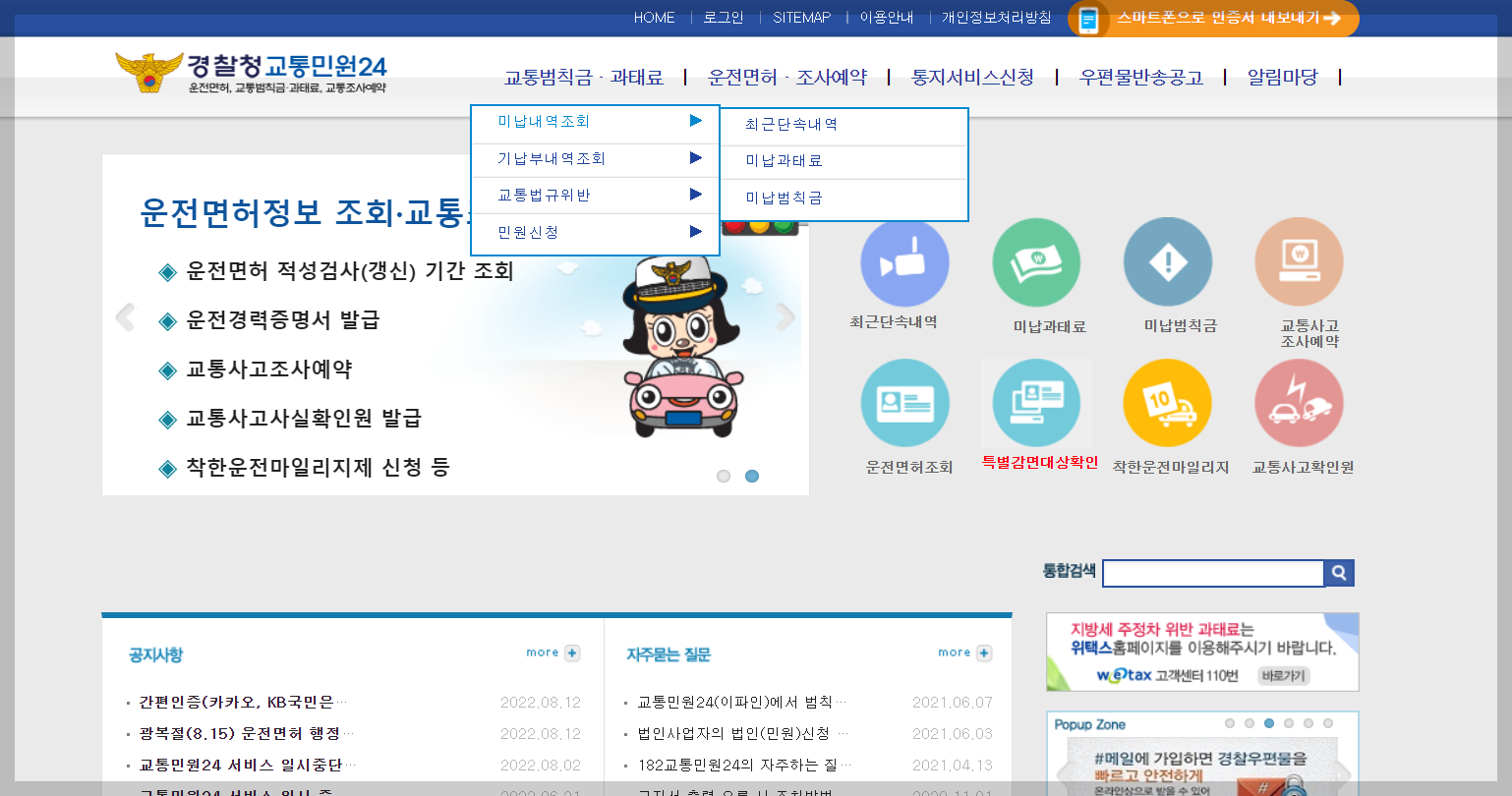
Task: Click into the 통합검색 input field
Action: (x=1213, y=573)
